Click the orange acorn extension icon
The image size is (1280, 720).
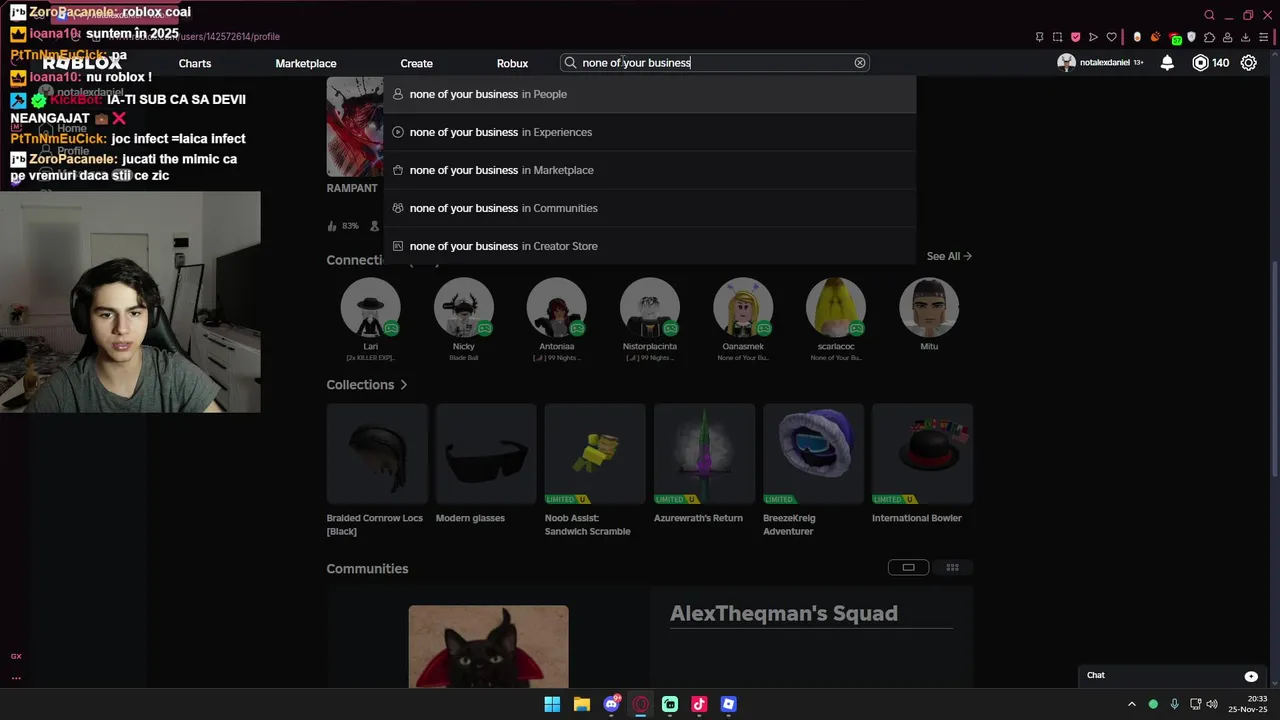click(1156, 37)
